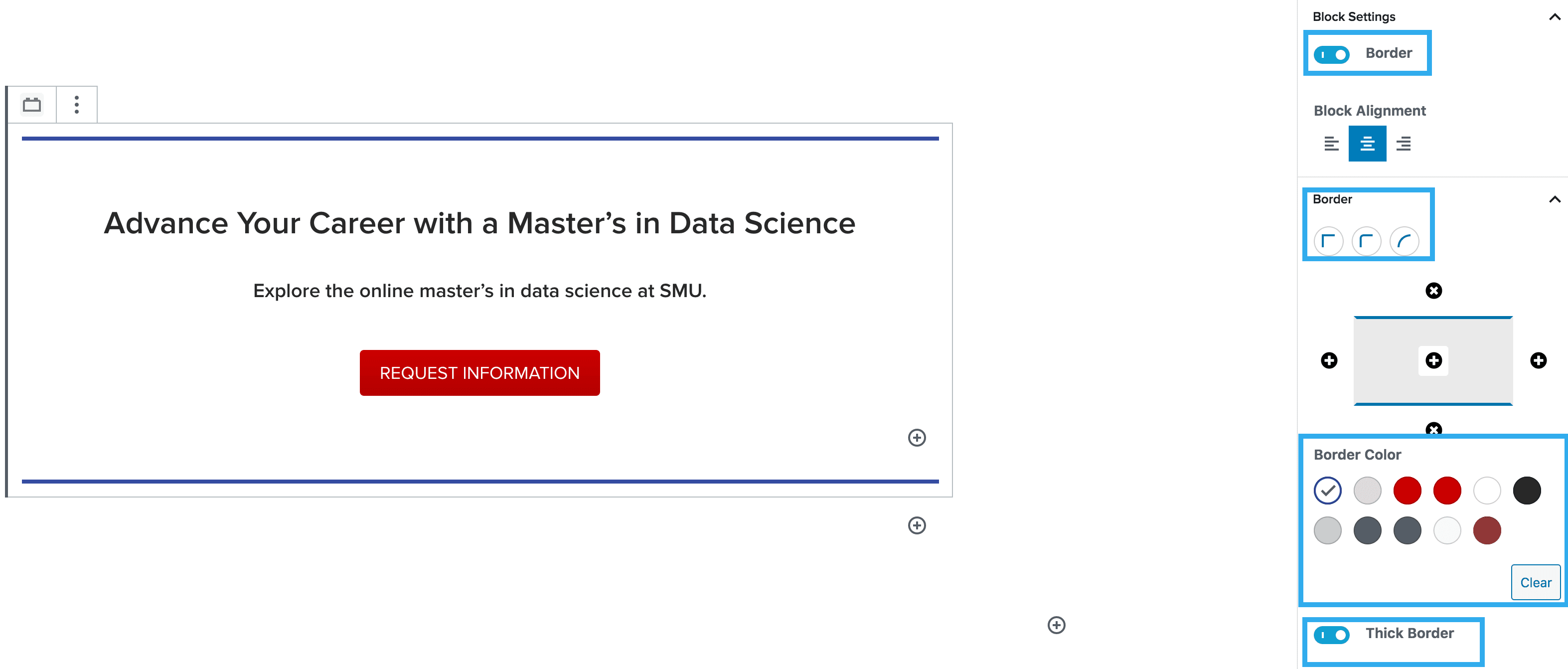Align block to the right
This screenshot has width=1568, height=669.
(1404, 144)
